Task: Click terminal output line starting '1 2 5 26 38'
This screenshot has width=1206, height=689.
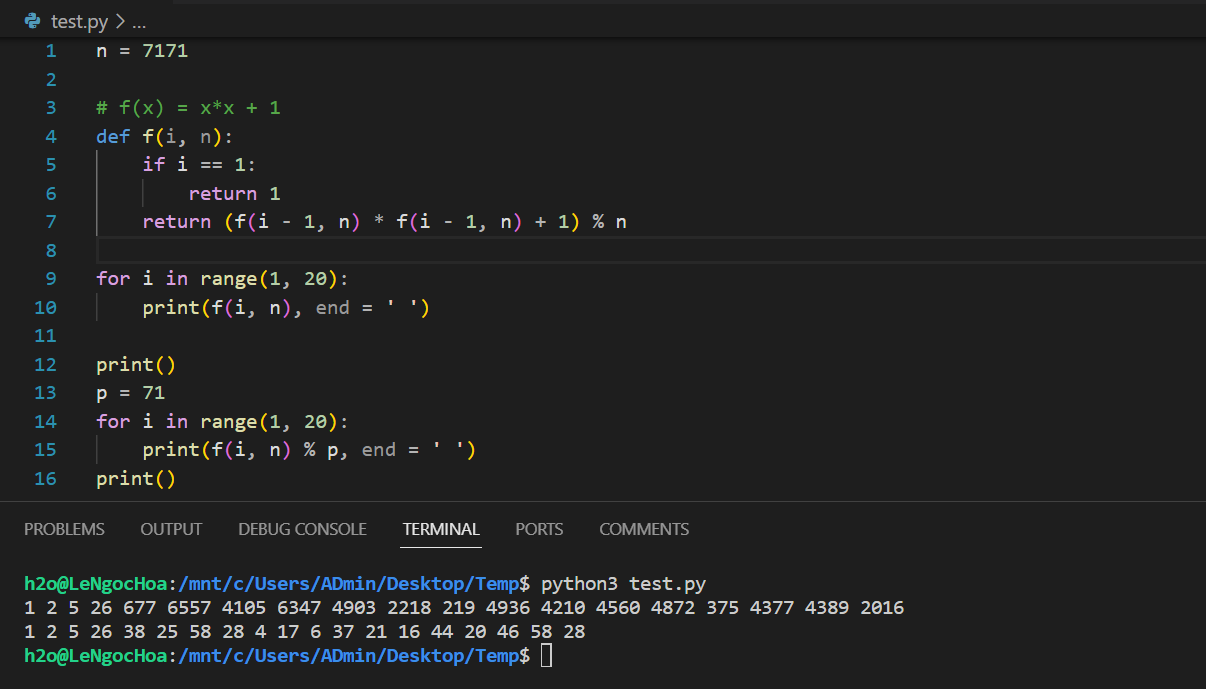Action: [x=305, y=632]
